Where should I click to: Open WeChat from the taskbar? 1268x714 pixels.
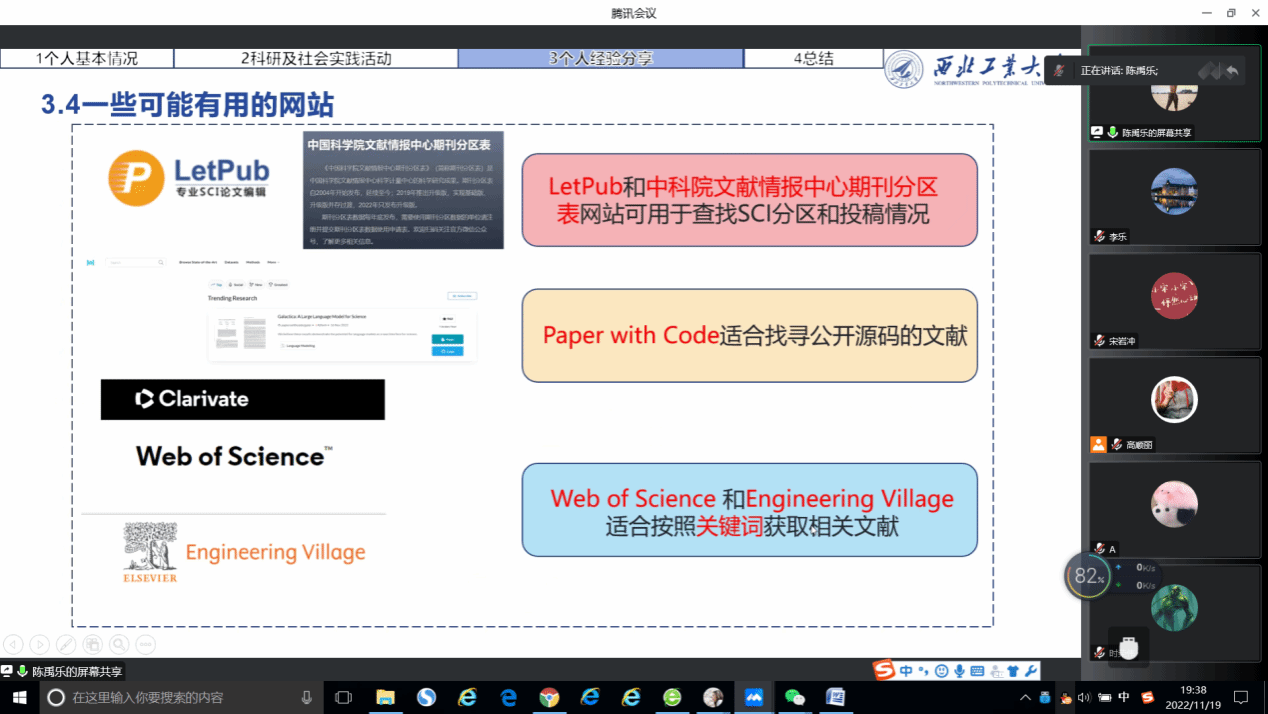pyautogui.click(x=795, y=697)
